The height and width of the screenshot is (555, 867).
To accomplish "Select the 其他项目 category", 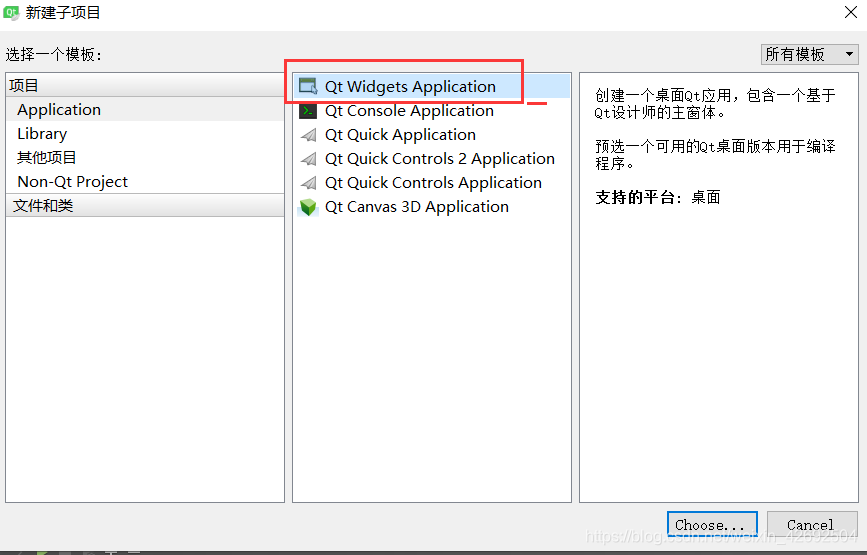I will point(145,158).
